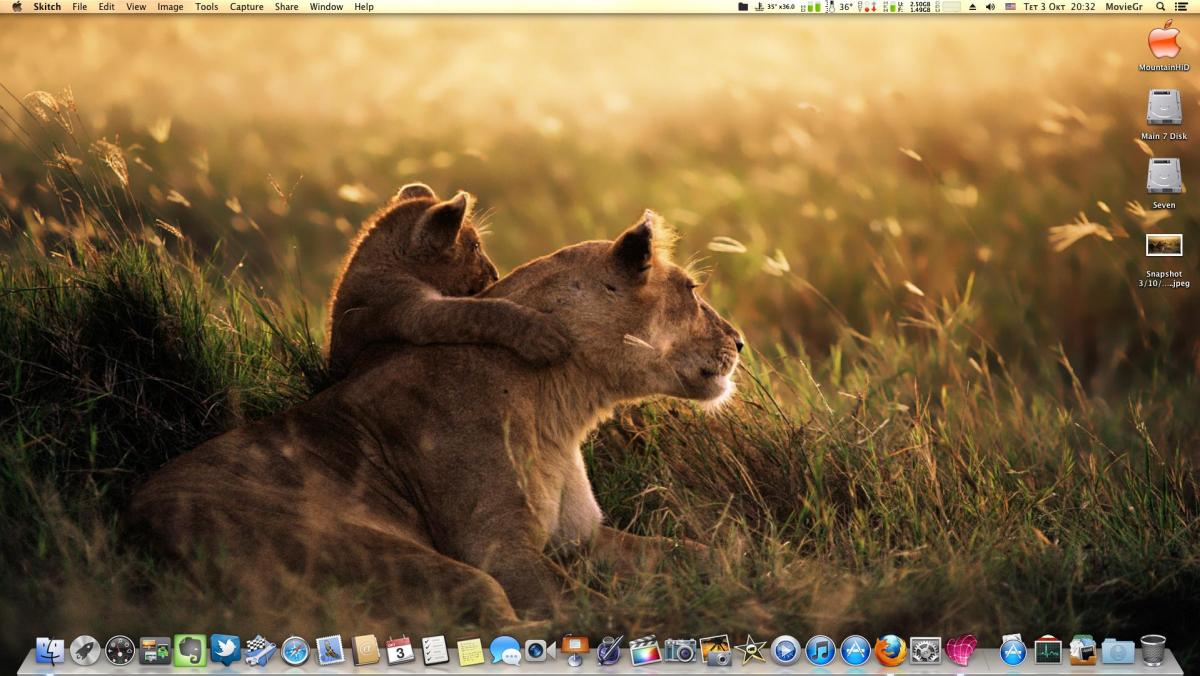Open Mission Control in the Dock
Viewport: 1200px width, 676px height.
pyautogui.click(x=155, y=651)
